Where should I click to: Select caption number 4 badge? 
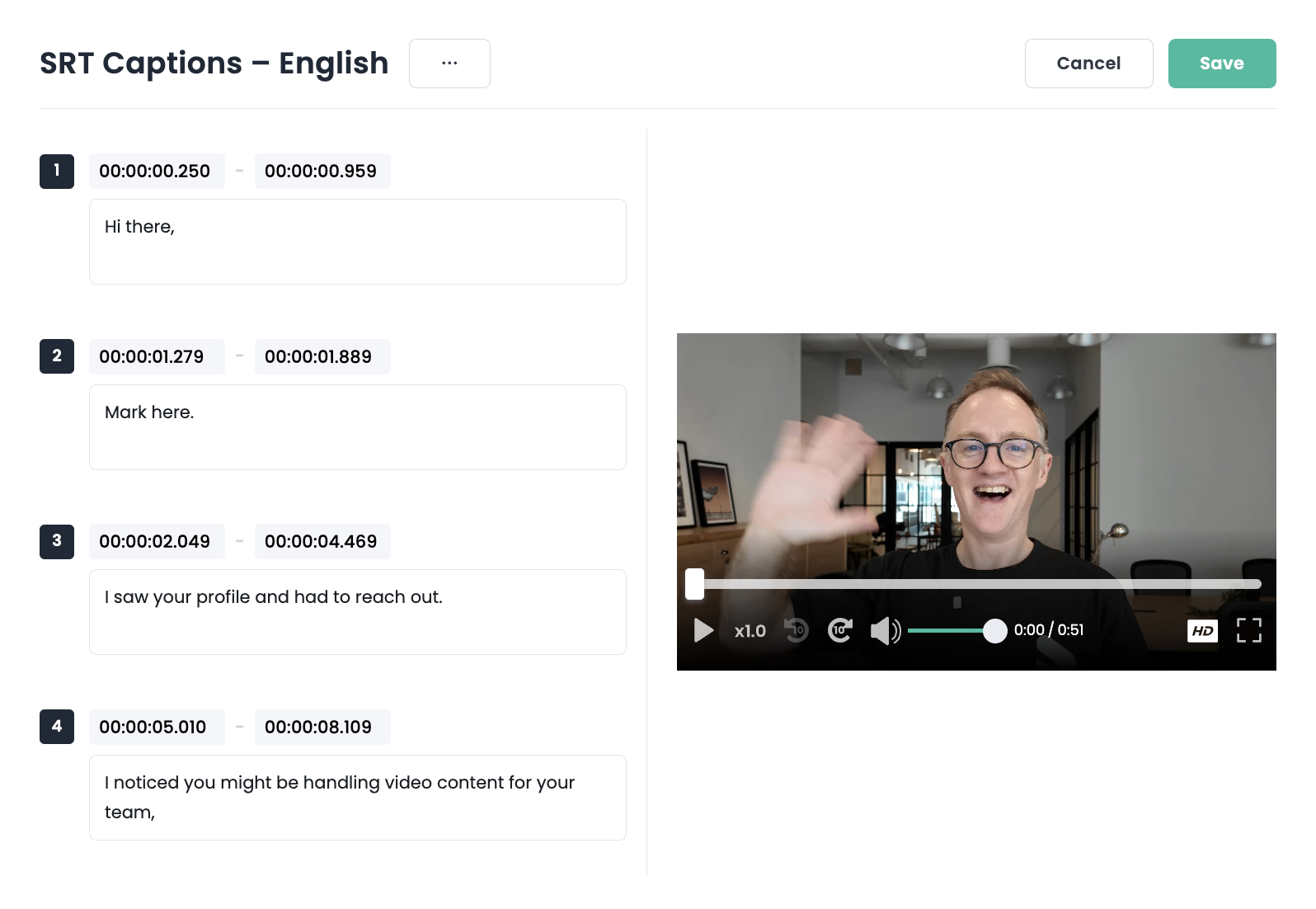pos(57,727)
